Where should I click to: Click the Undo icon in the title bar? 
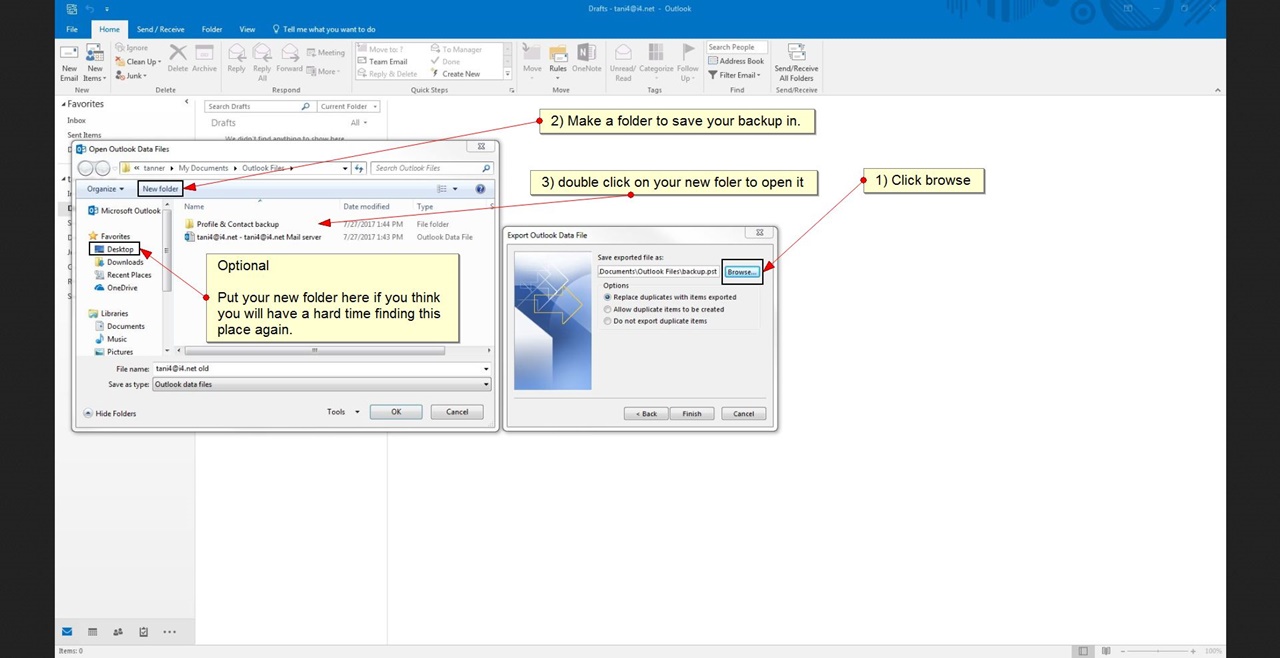89,9
